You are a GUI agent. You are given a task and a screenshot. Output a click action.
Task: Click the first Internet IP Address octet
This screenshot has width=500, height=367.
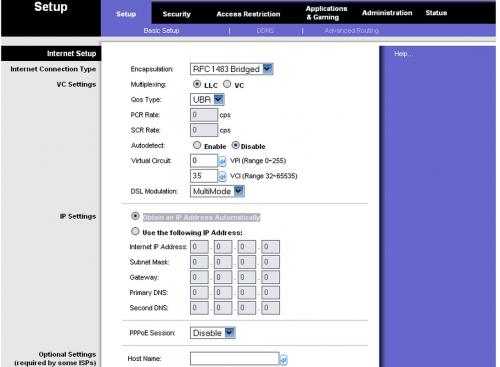199,247
